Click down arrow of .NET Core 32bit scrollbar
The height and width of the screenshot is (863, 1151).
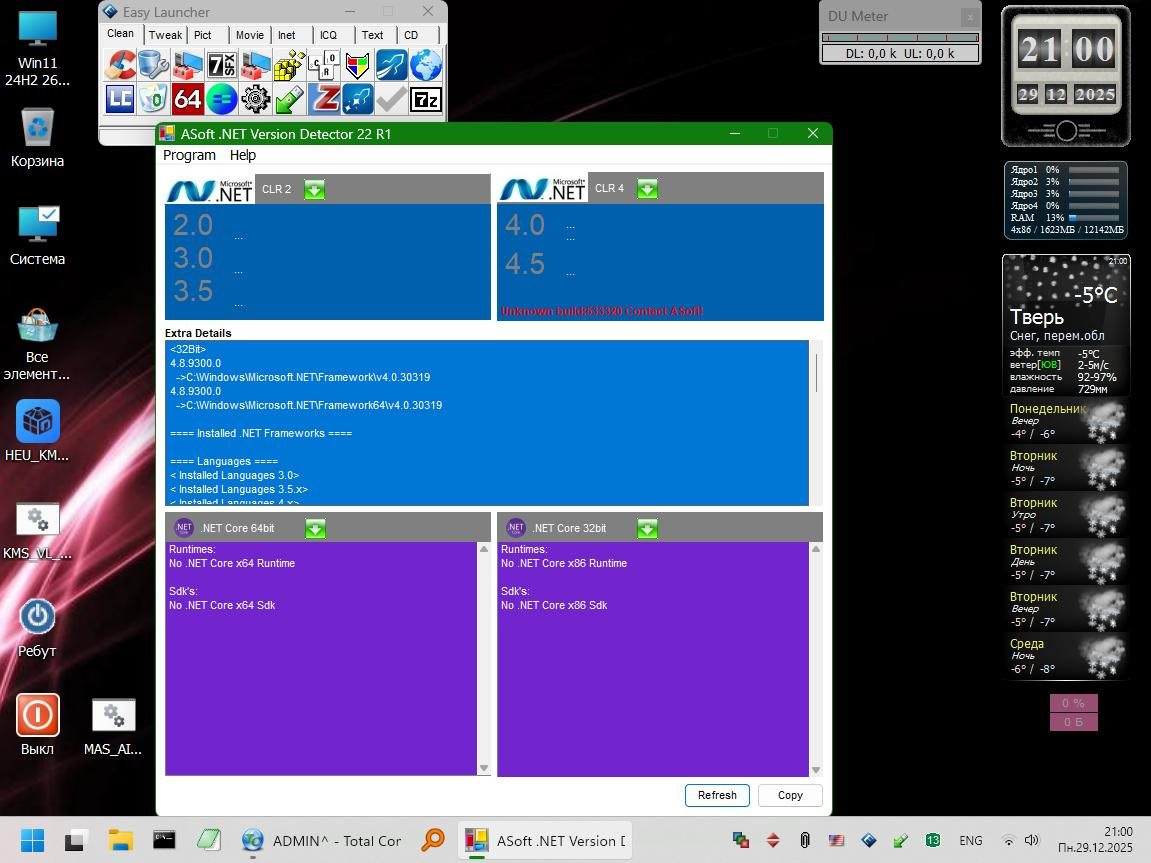pos(816,769)
